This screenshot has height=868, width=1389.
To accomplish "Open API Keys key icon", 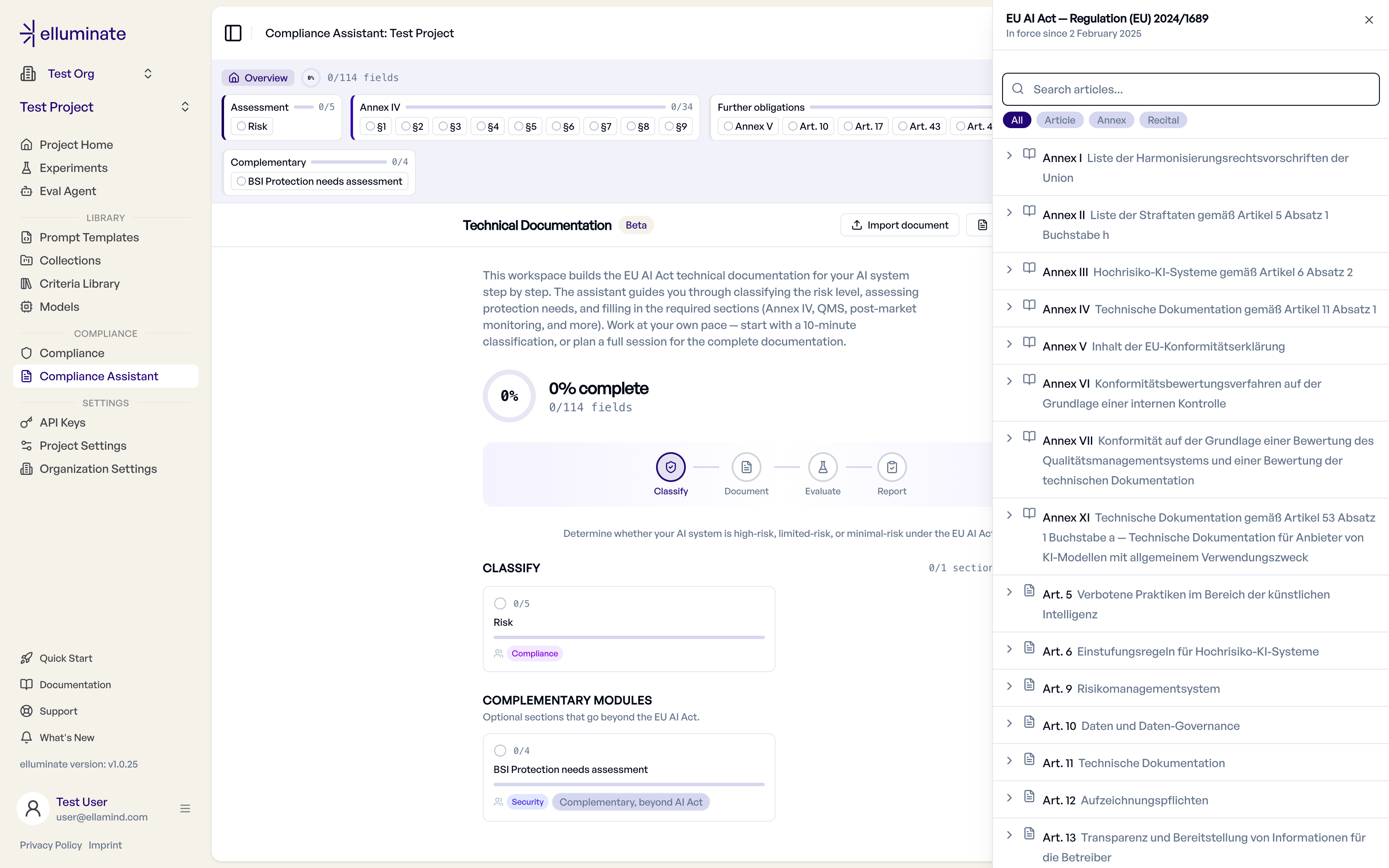I will click(26, 422).
